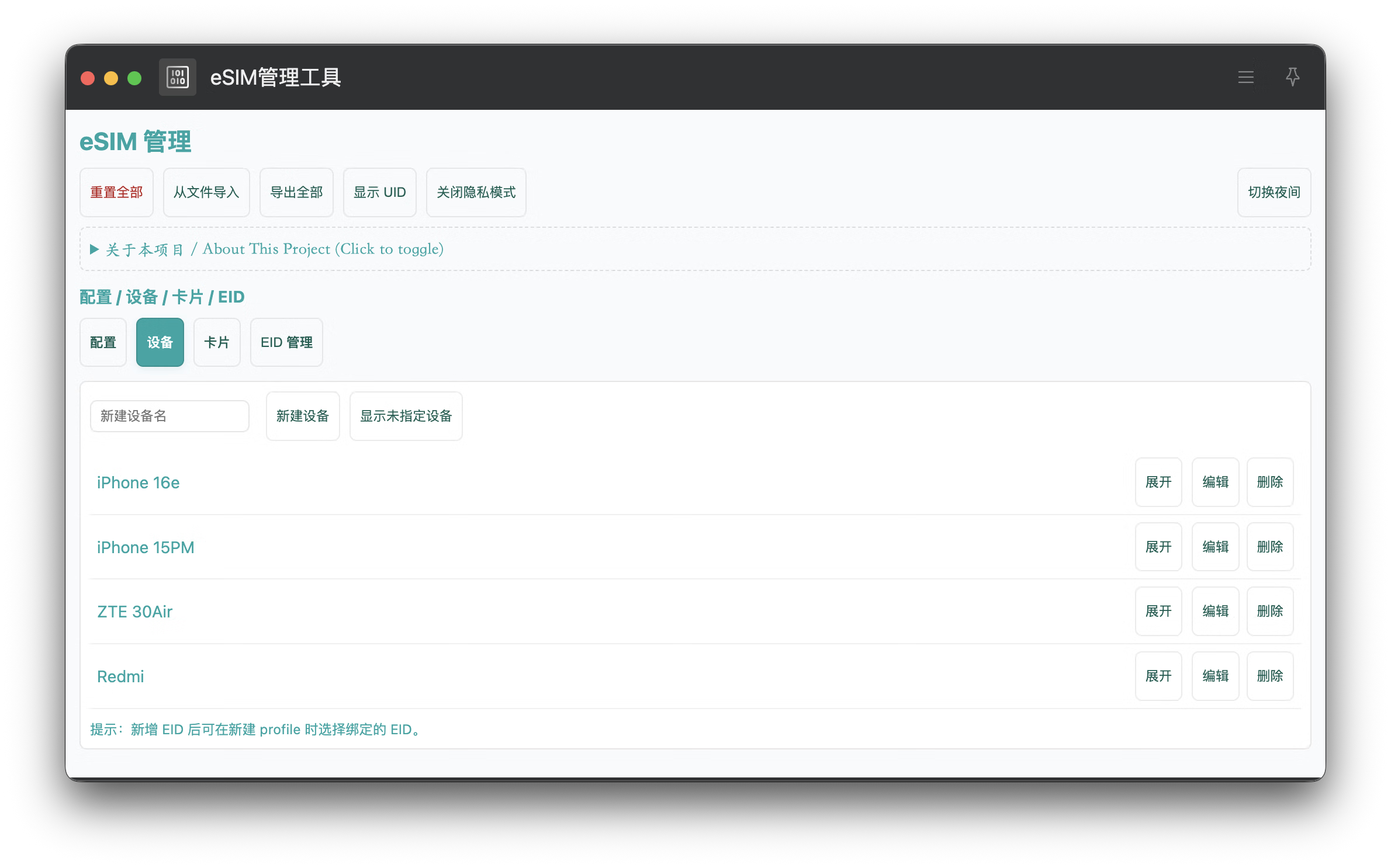Focus the 新建设备名 input field
This screenshot has height=868, width=1391.
(169, 416)
